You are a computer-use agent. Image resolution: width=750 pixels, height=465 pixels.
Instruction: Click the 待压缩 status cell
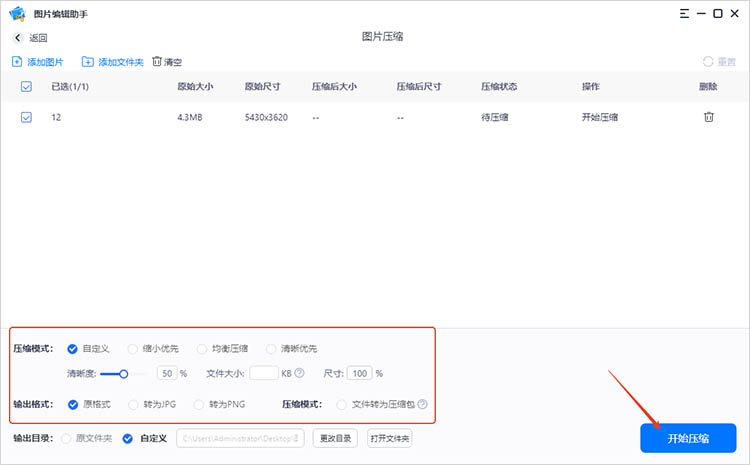click(x=495, y=117)
